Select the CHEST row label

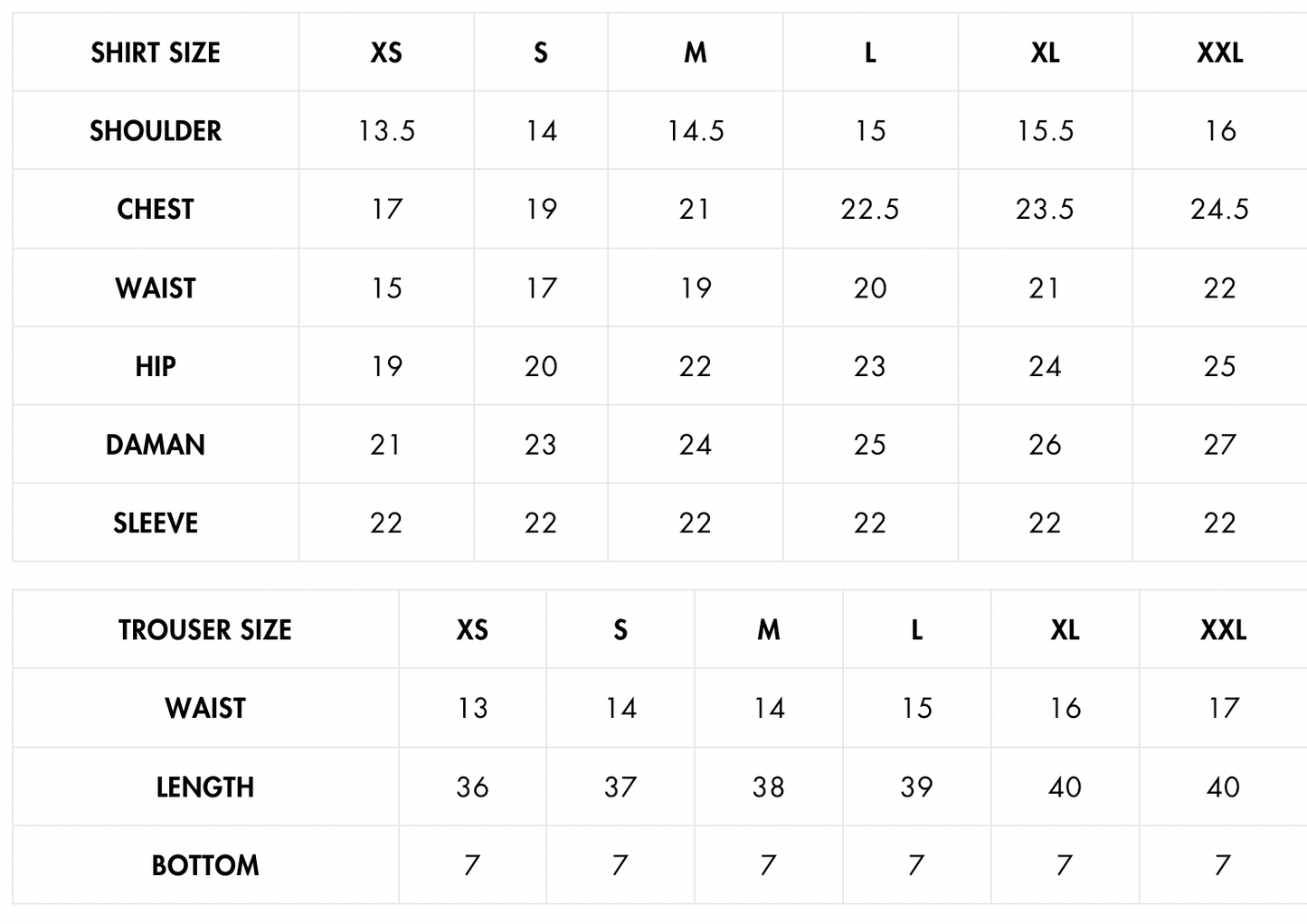(156, 209)
